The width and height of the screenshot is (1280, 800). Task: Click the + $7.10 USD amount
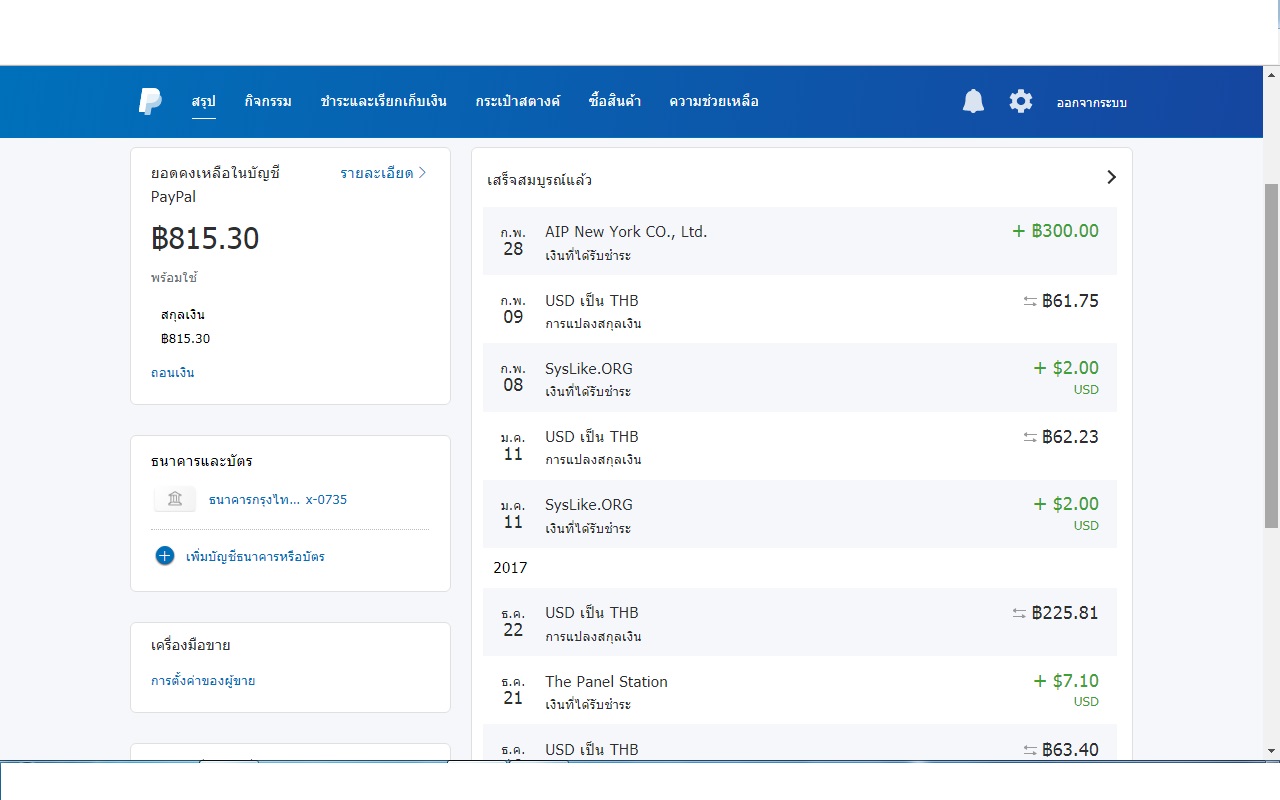[1066, 689]
